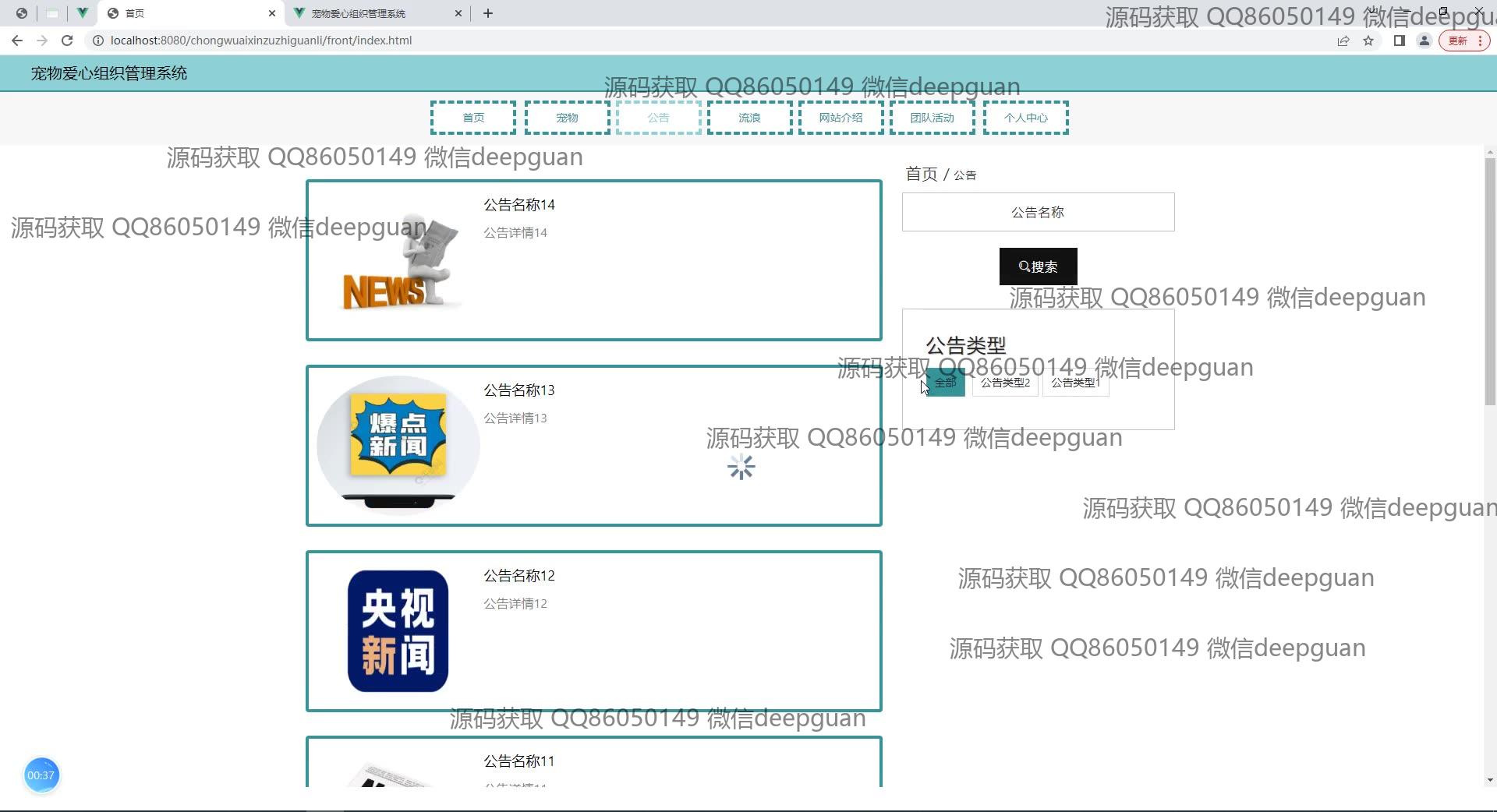The width and height of the screenshot is (1497, 812).
Task: Select the 全部 announcement type filter
Action: 946,383
